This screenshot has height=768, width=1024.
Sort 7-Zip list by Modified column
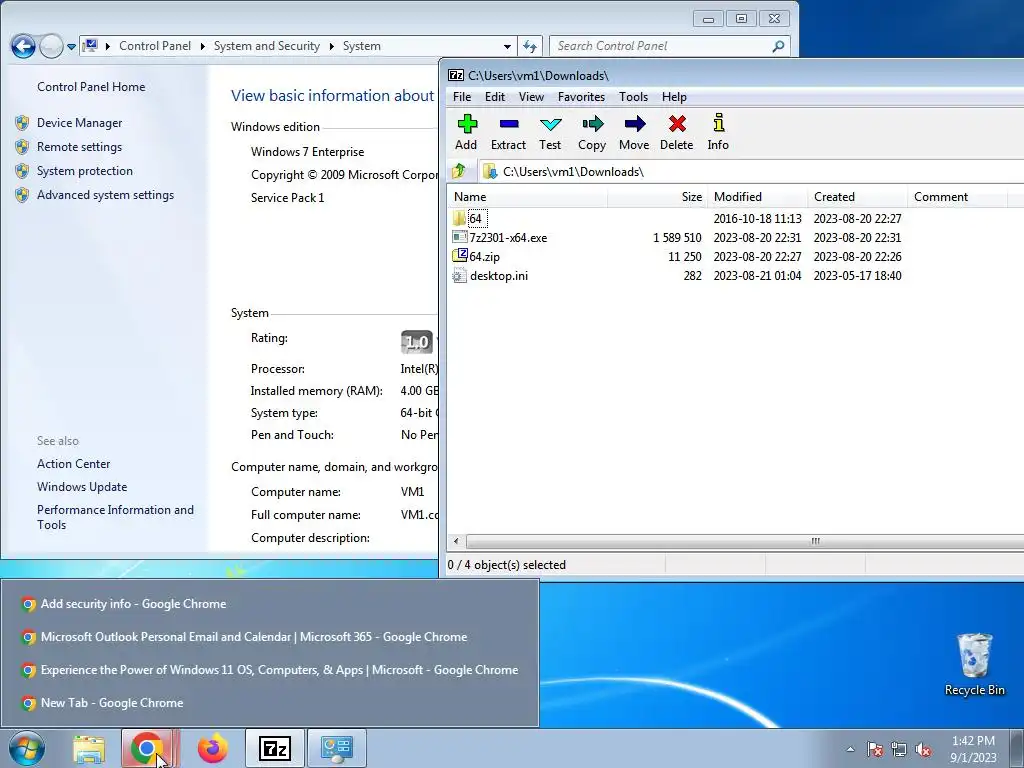(x=758, y=197)
